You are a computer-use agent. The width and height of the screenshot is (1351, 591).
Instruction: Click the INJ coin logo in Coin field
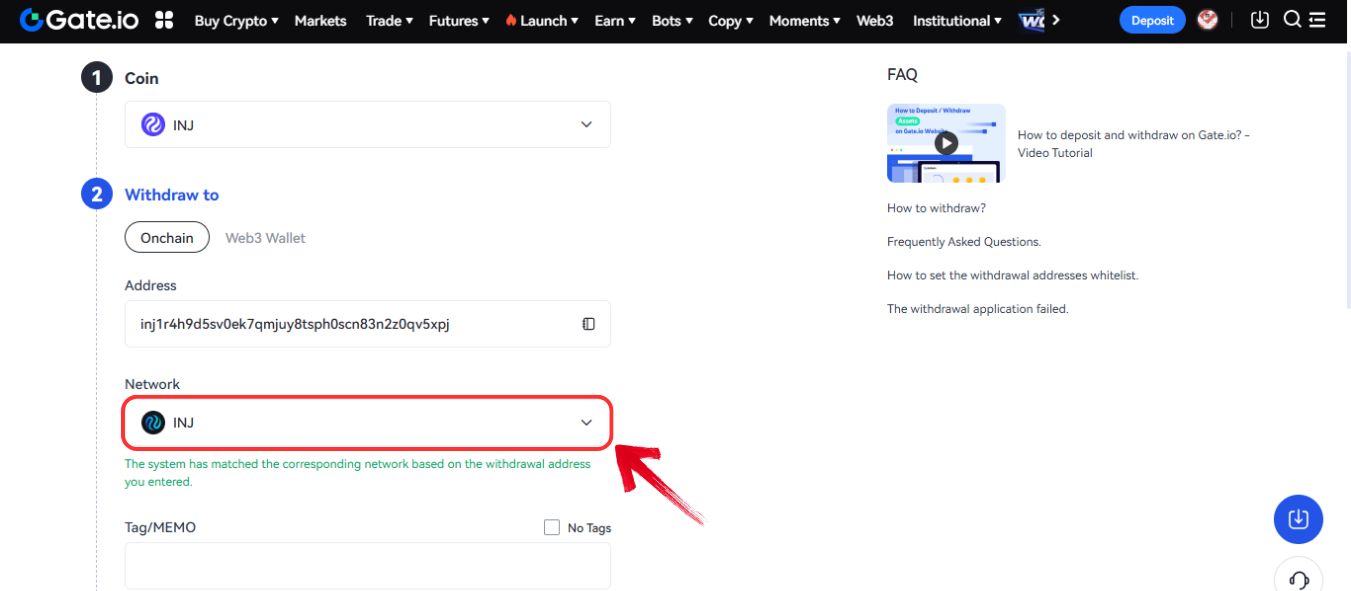pyautogui.click(x=153, y=124)
